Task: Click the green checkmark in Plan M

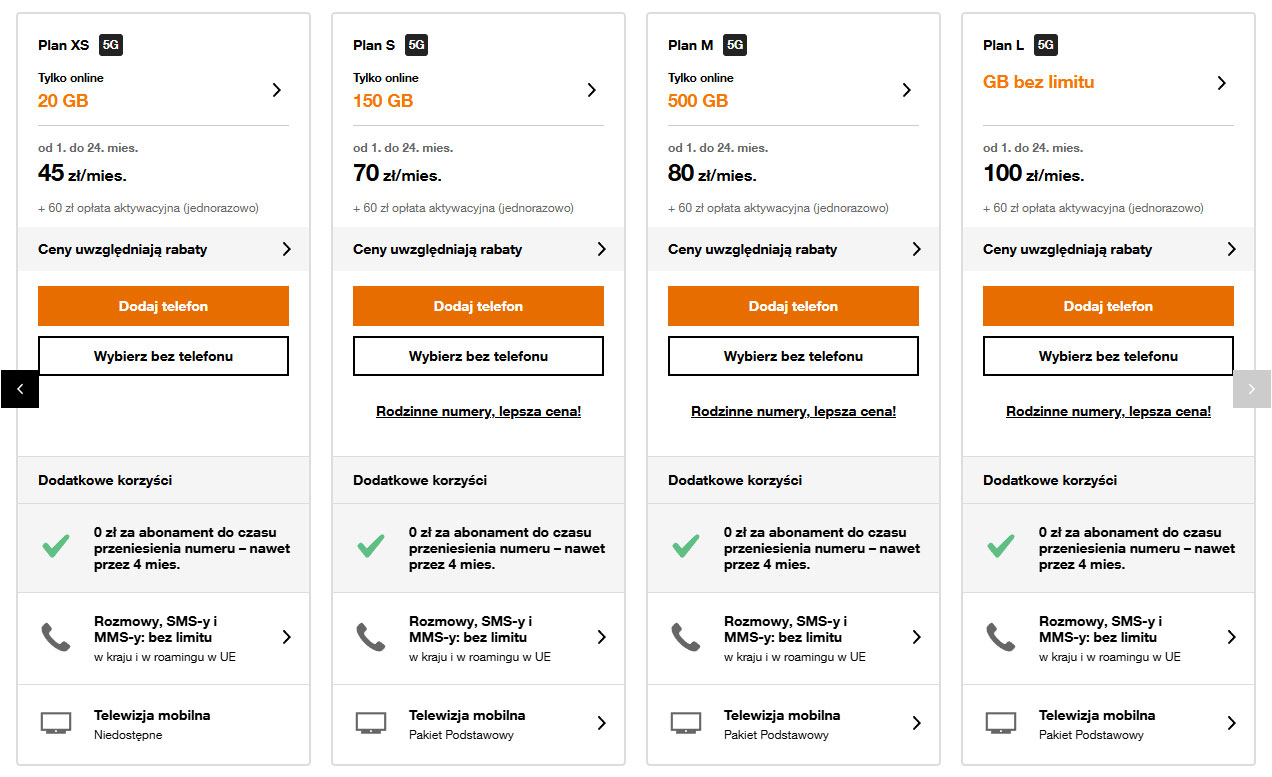Action: [685, 546]
